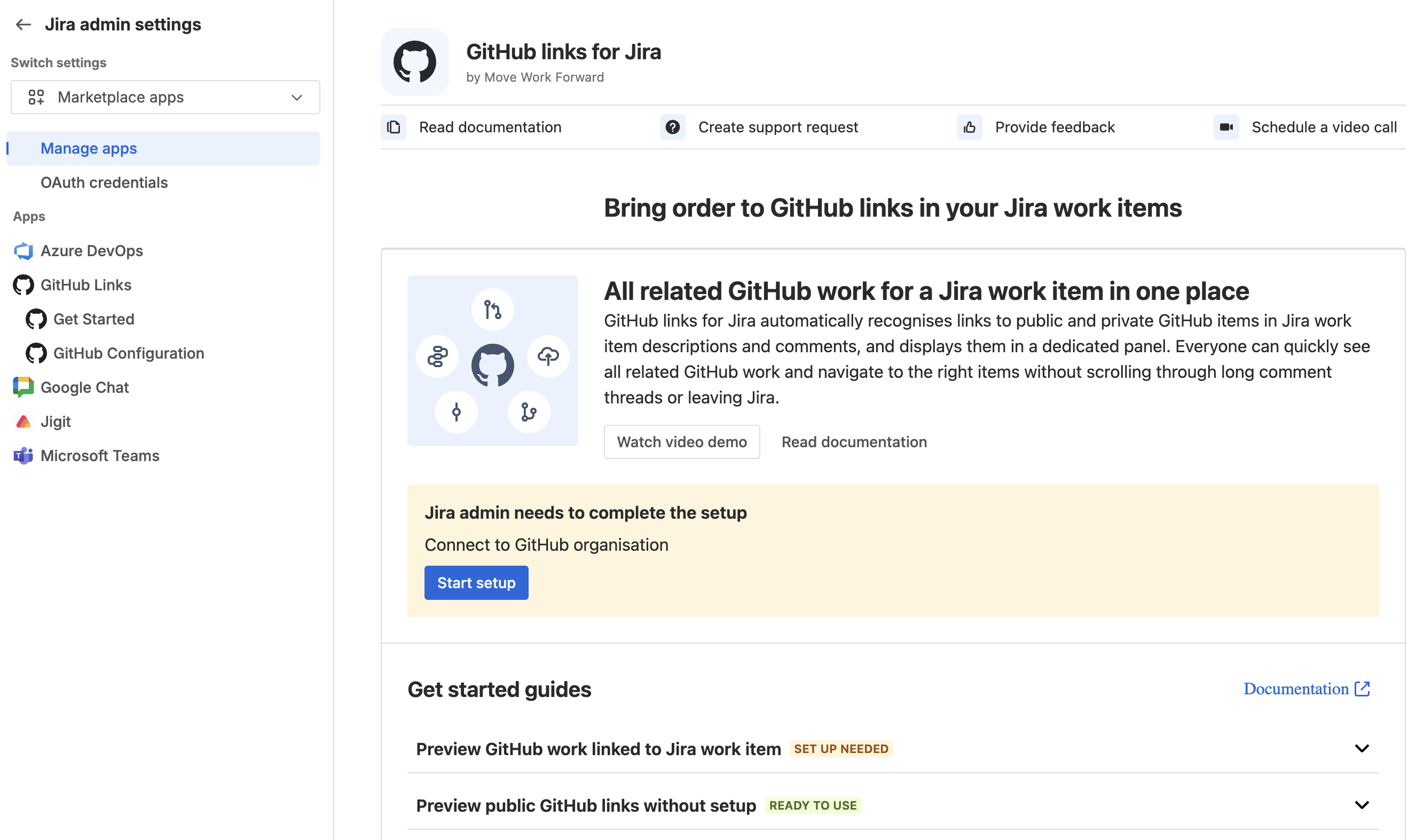Open the Azure DevOps app icon
This screenshot has height=840, width=1416.
point(23,251)
